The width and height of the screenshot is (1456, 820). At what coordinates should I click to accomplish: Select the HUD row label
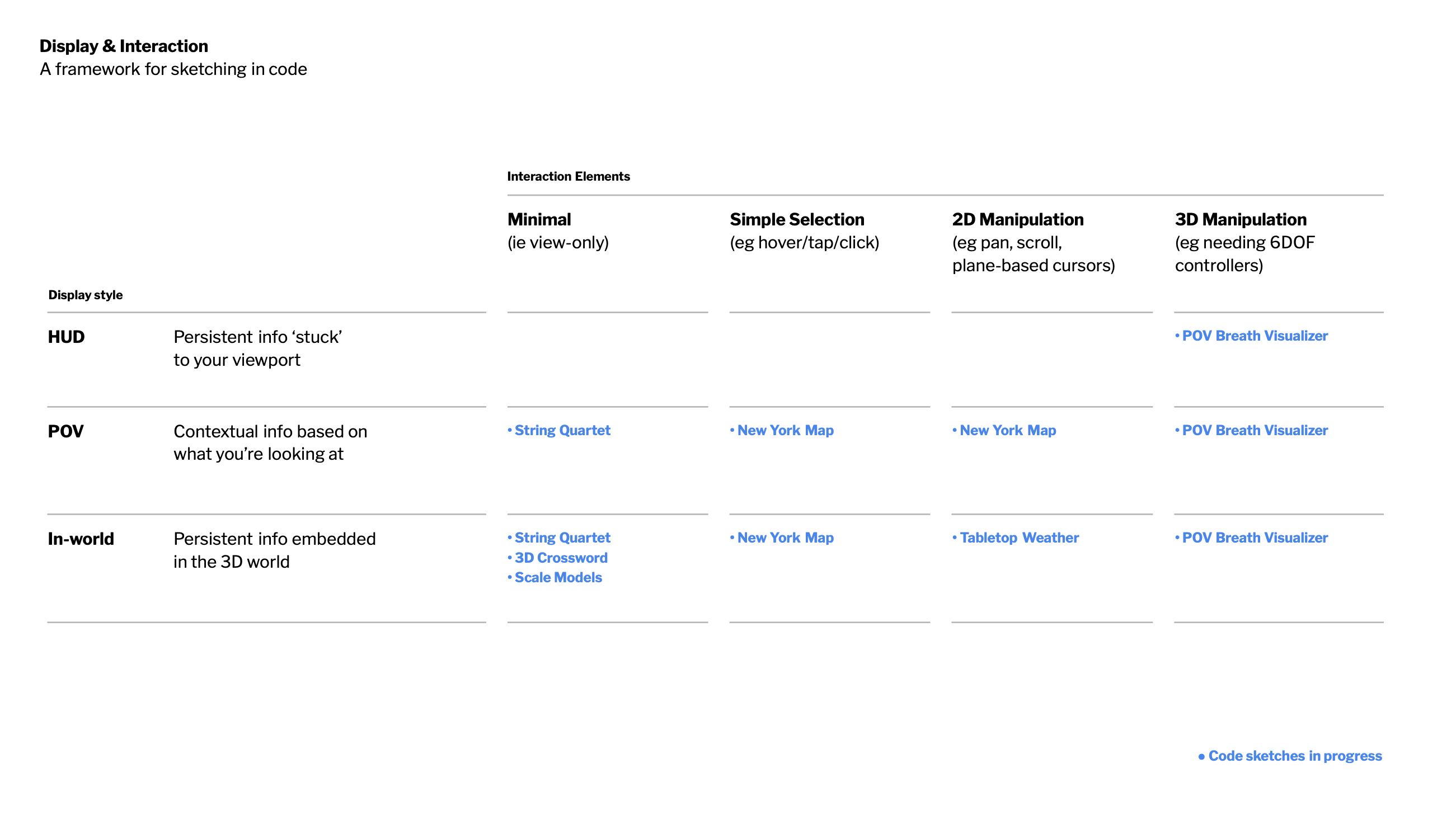tap(66, 337)
